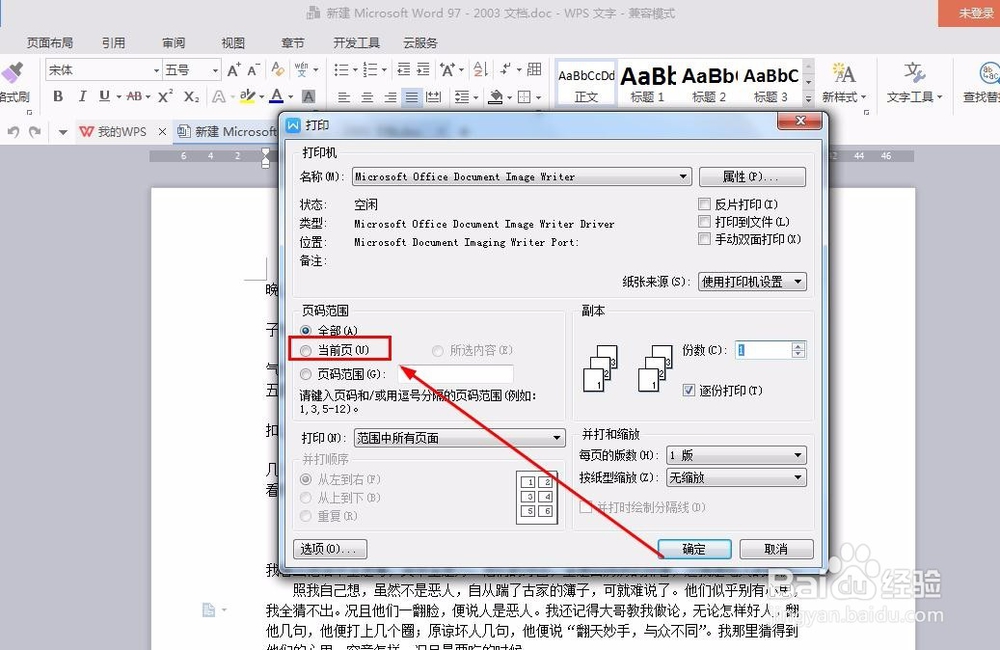This screenshot has height=650, width=1000.
Task: Open the 页面布局 page layout tab
Action: pos(50,43)
